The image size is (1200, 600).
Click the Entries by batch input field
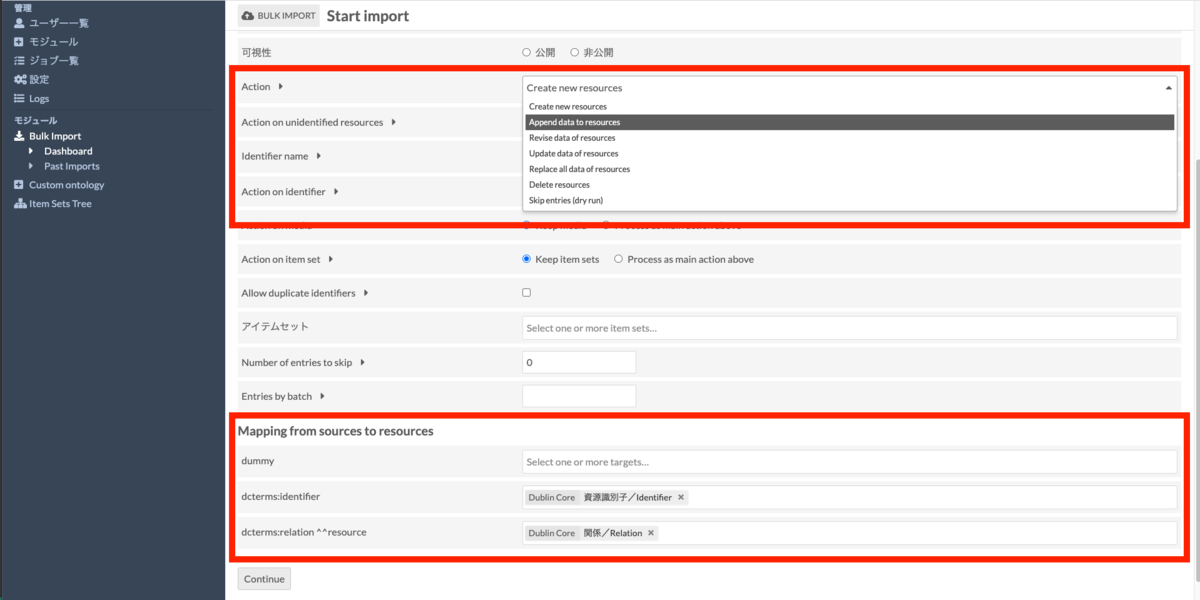[579, 396]
